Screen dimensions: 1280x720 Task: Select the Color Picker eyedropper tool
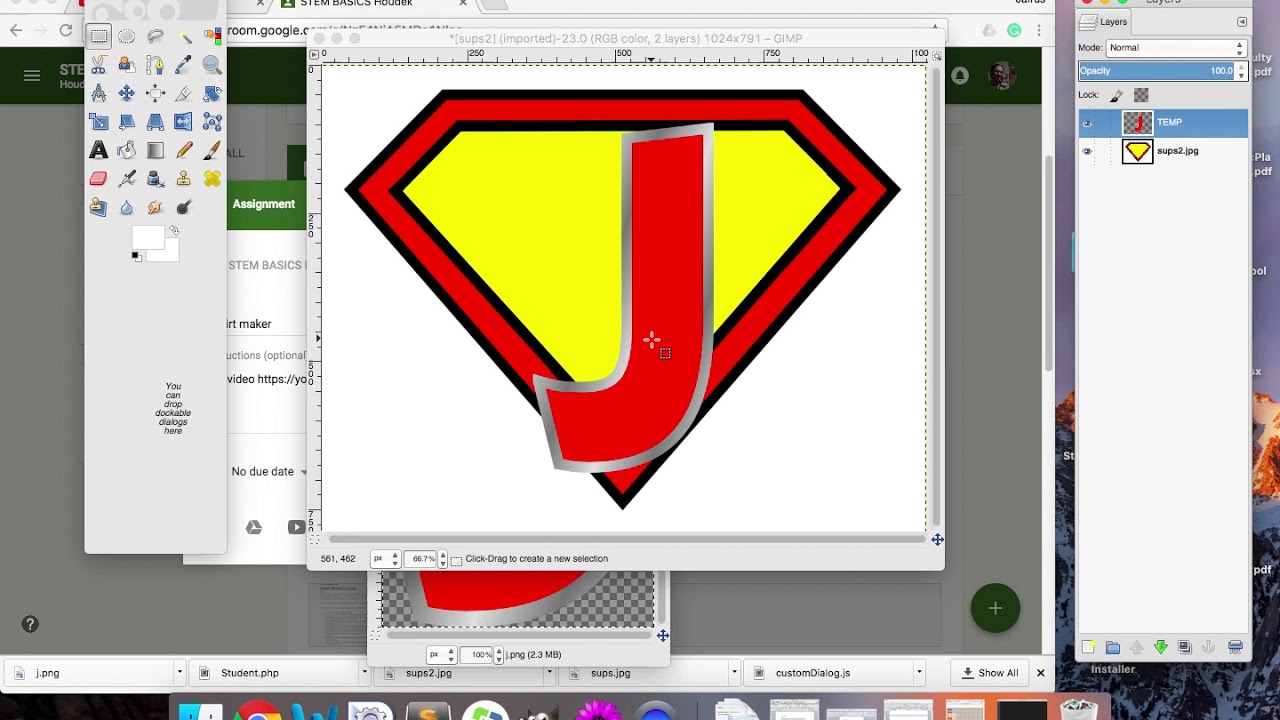(x=184, y=65)
